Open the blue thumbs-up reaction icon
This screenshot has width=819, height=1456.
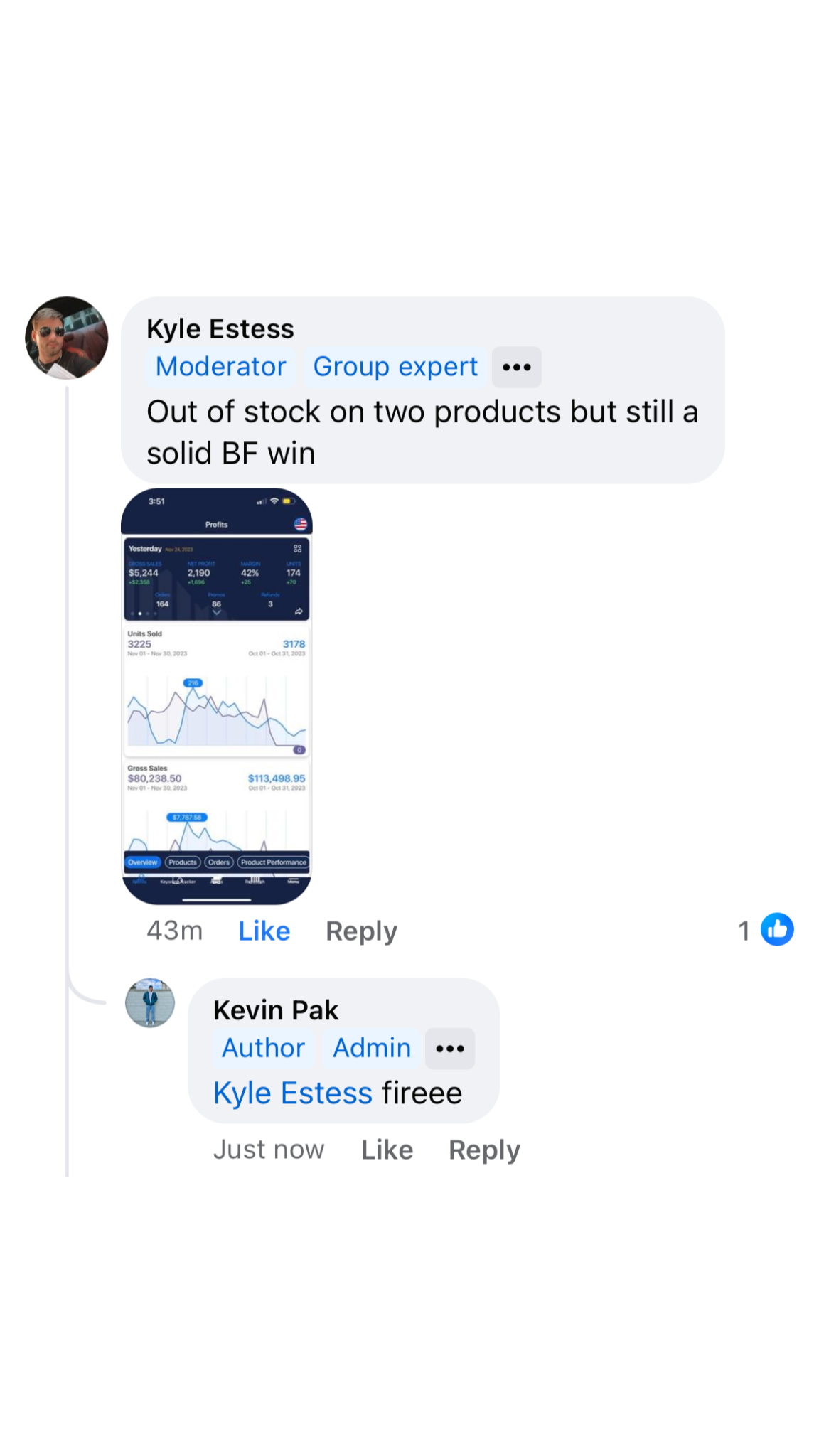click(x=777, y=929)
